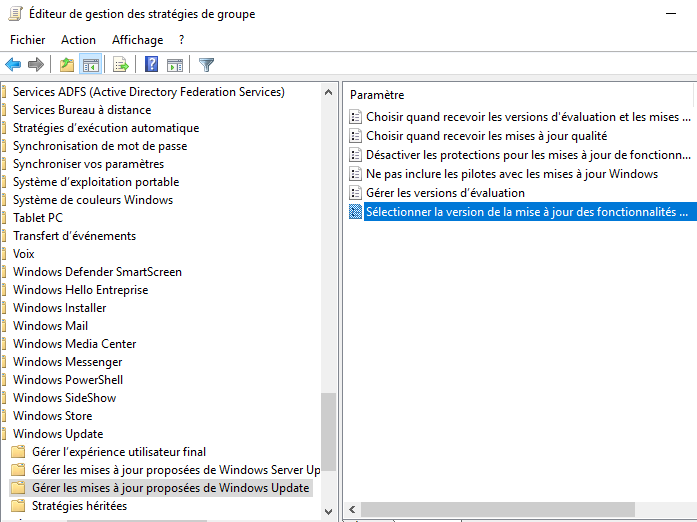Screen dimensions: 697x522
Task: Select the Voix tree node
Action: 24,254
